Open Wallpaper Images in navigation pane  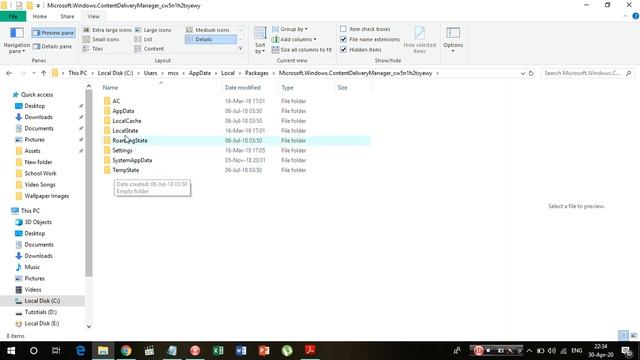tap(47, 196)
